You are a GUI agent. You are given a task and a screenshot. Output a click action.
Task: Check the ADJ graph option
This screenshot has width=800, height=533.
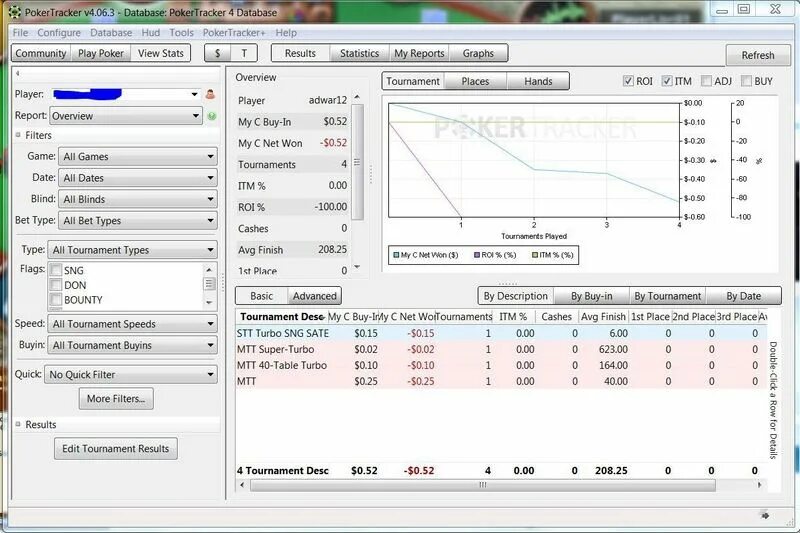pos(706,81)
